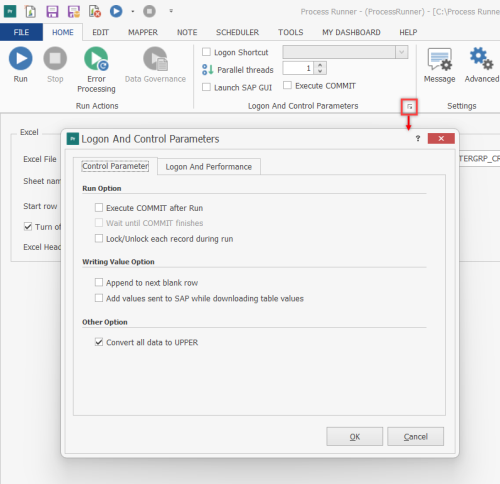Switch to the EDIT ribbon tab
Screen dimensions: 500x484
pyautogui.click(x=100, y=32)
